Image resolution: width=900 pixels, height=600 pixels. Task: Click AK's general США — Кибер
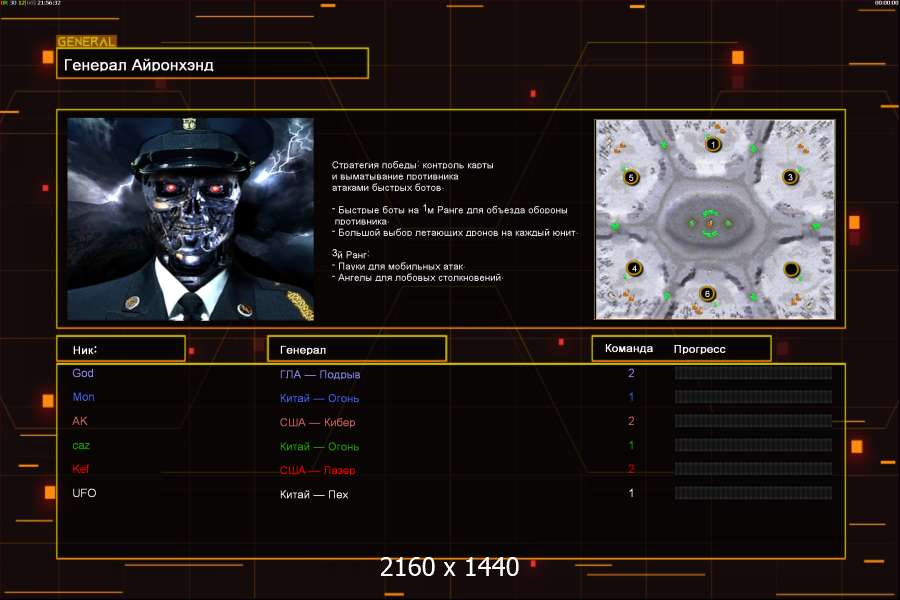tap(317, 422)
